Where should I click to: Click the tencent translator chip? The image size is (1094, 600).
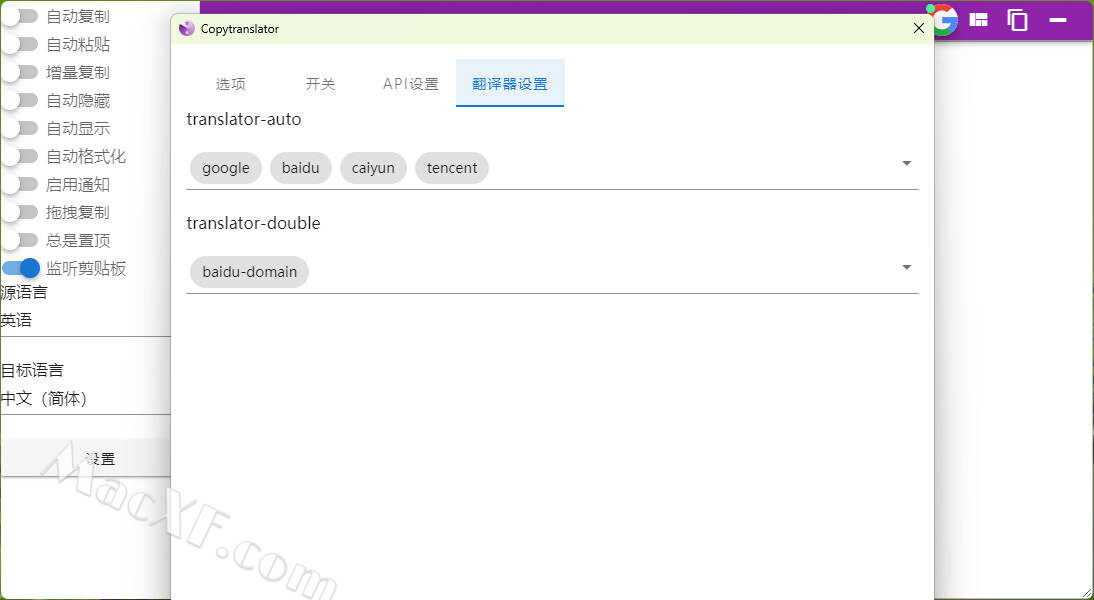coord(452,168)
